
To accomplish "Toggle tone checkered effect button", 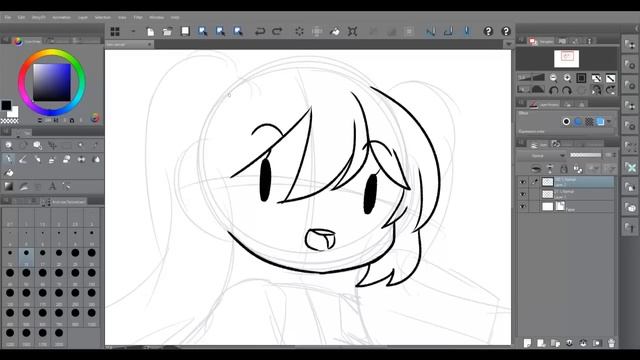I will (589, 121).
